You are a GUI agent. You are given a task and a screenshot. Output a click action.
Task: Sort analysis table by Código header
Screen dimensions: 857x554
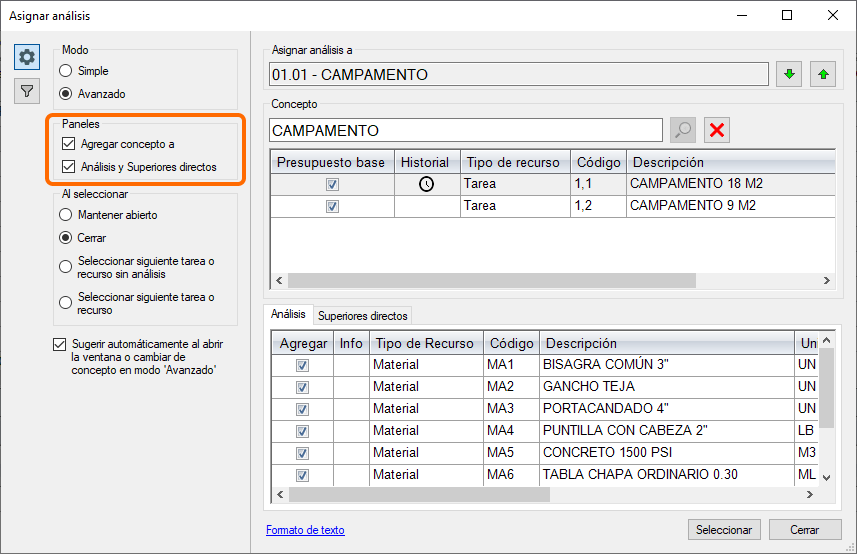point(512,343)
